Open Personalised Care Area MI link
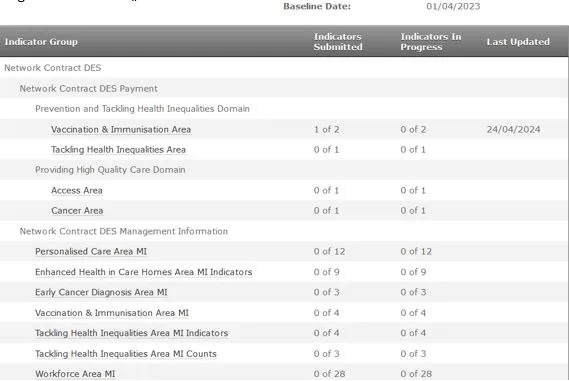 [x=91, y=251]
